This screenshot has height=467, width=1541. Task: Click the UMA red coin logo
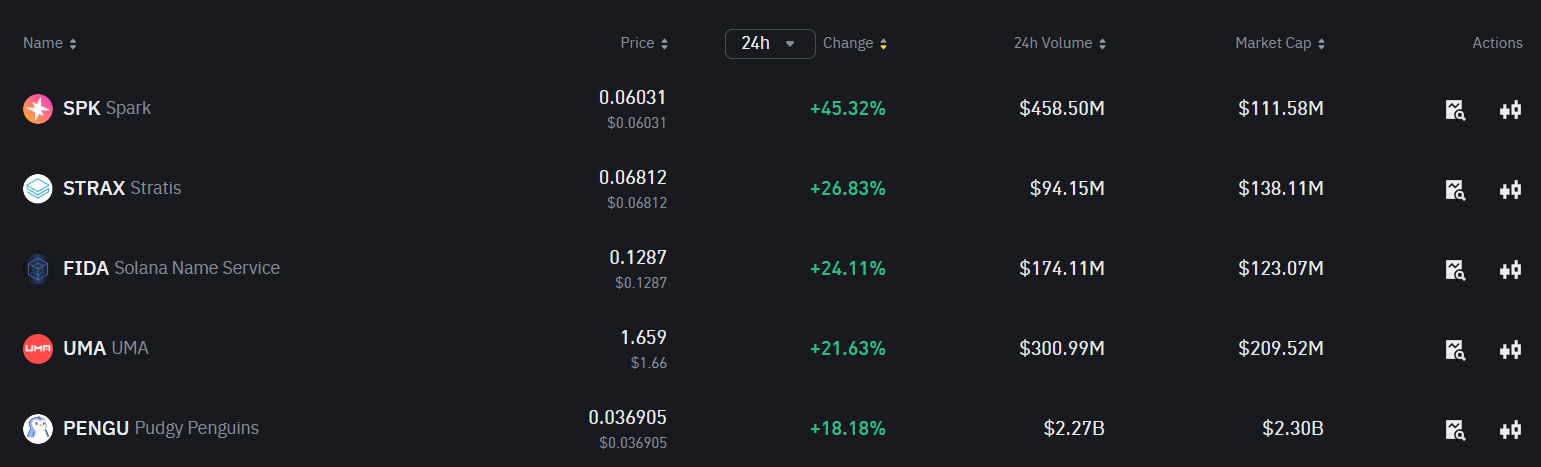(x=38, y=349)
